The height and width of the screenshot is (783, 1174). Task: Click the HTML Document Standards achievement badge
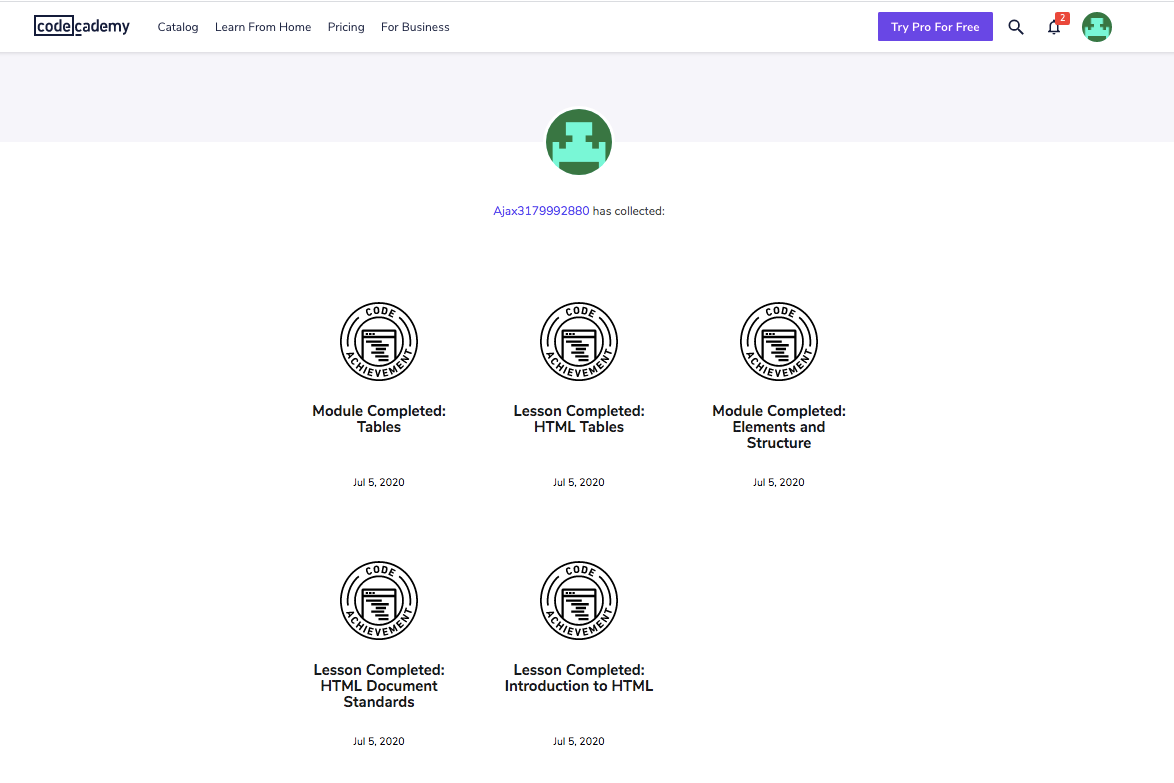pos(379,600)
